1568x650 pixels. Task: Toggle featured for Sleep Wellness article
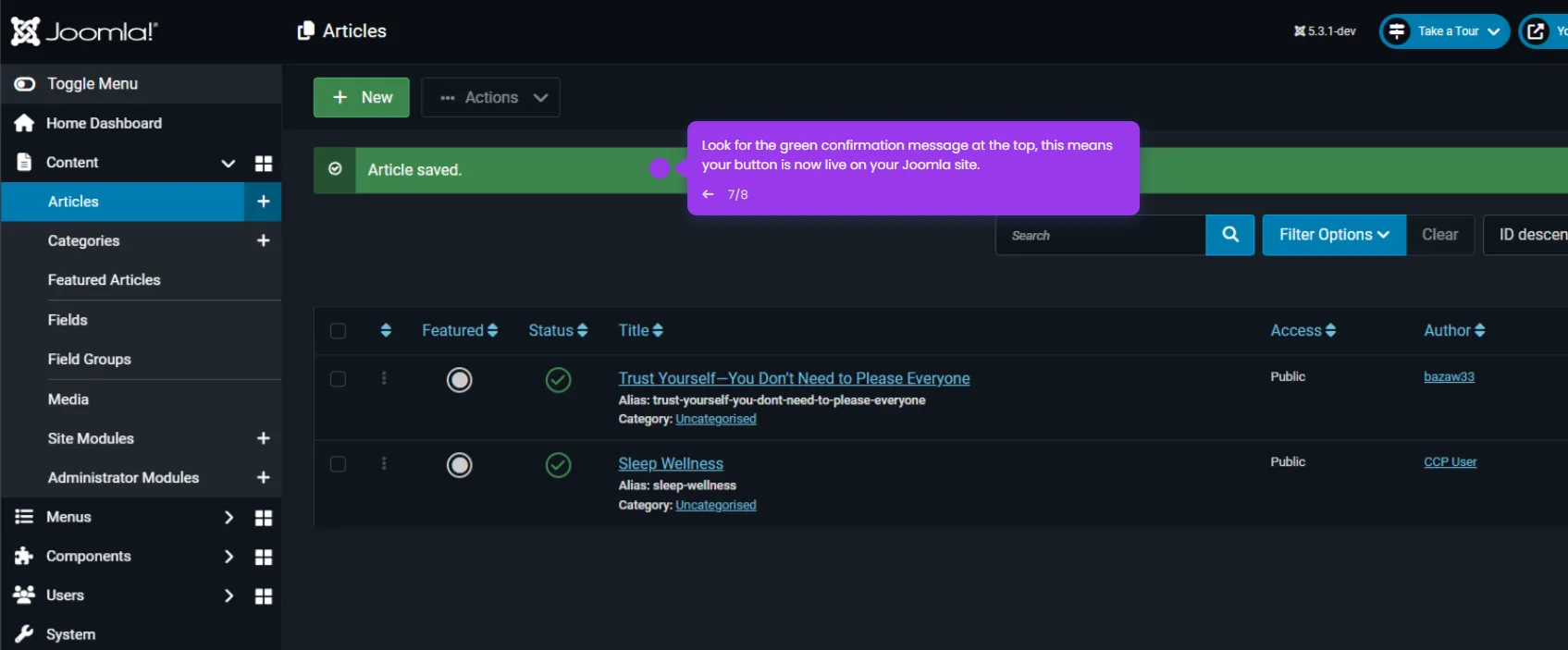click(460, 465)
